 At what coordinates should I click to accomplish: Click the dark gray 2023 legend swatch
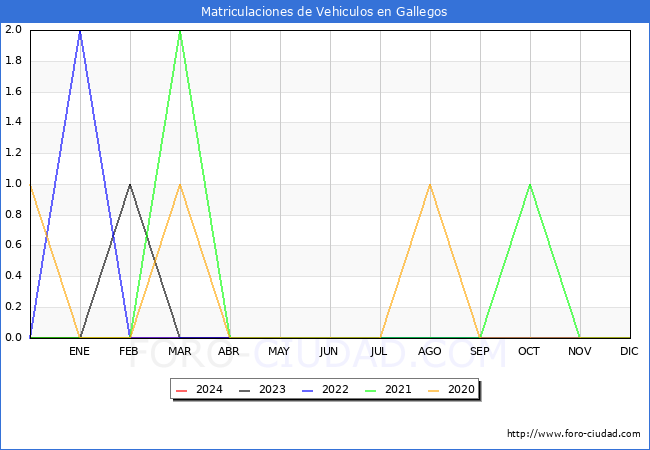tap(245, 390)
